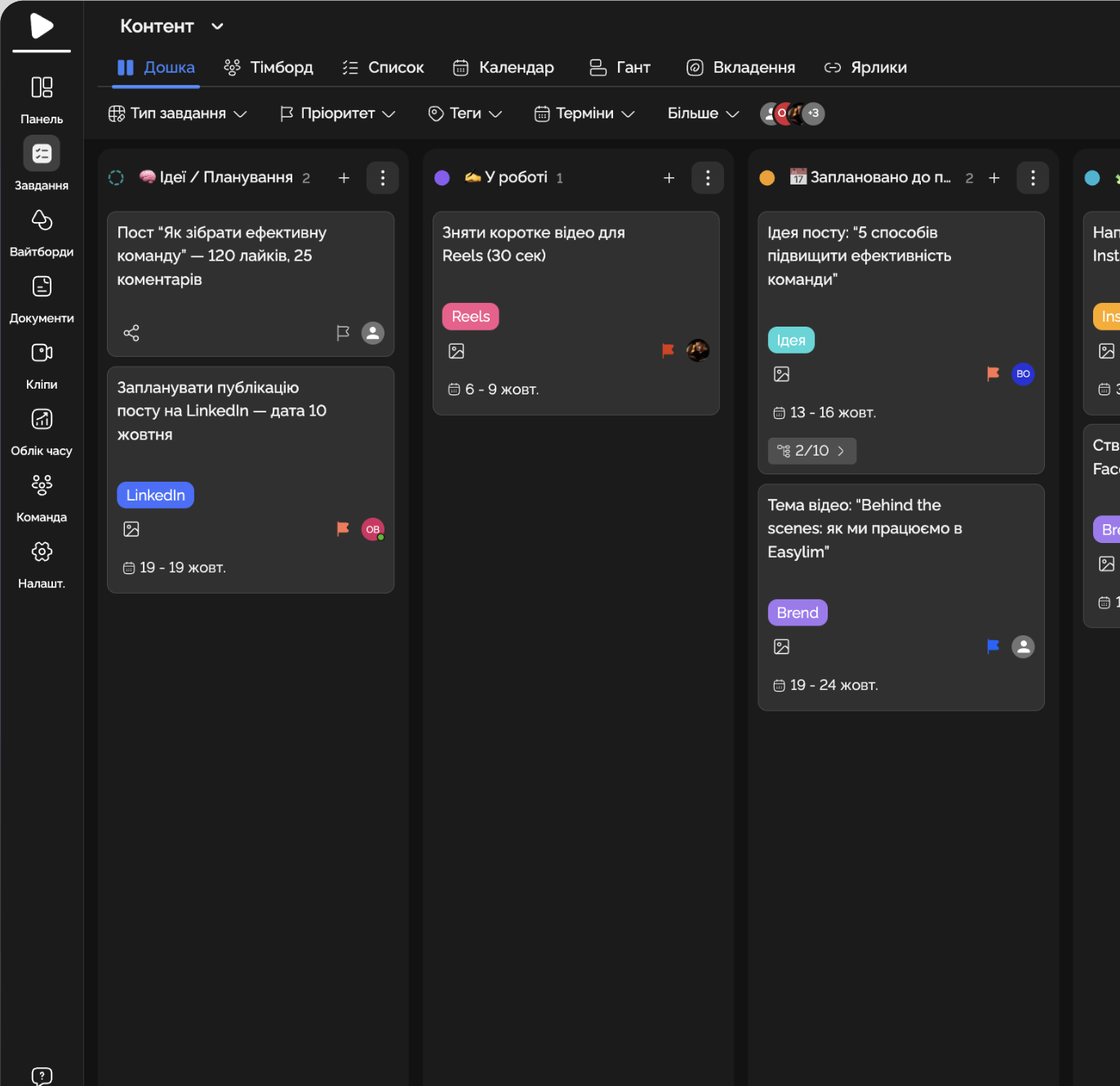Open the 'Ідеї / Планування' column options menu
This screenshot has height=1086, width=1120.
(382, 178)
